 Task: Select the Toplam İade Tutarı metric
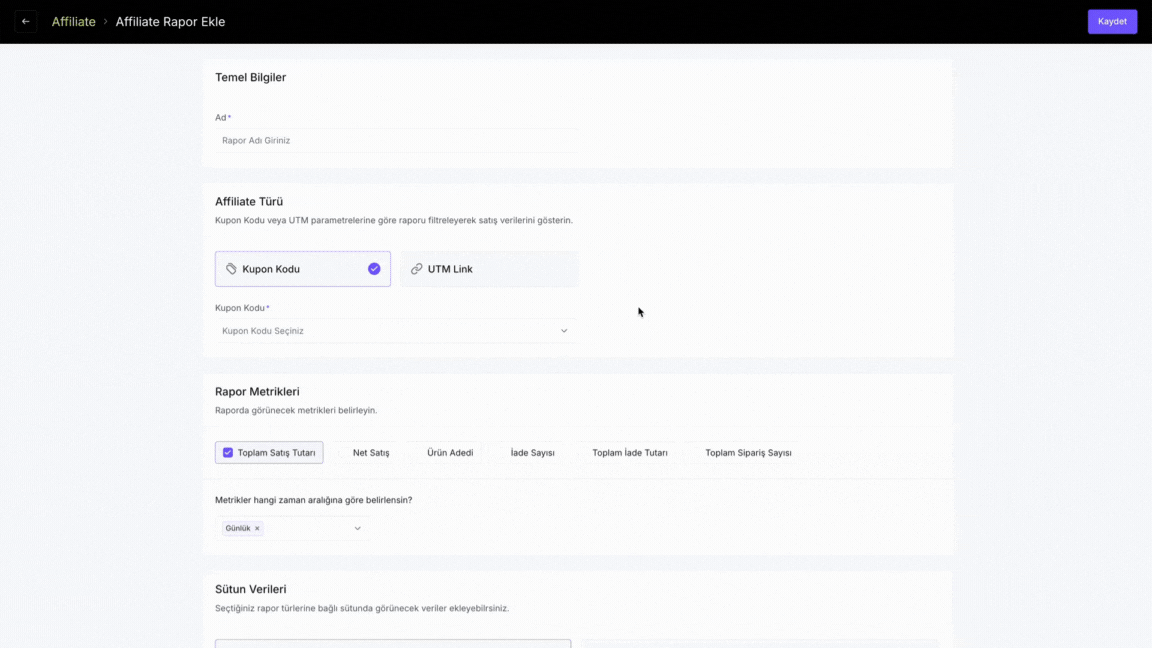point(629,453)
